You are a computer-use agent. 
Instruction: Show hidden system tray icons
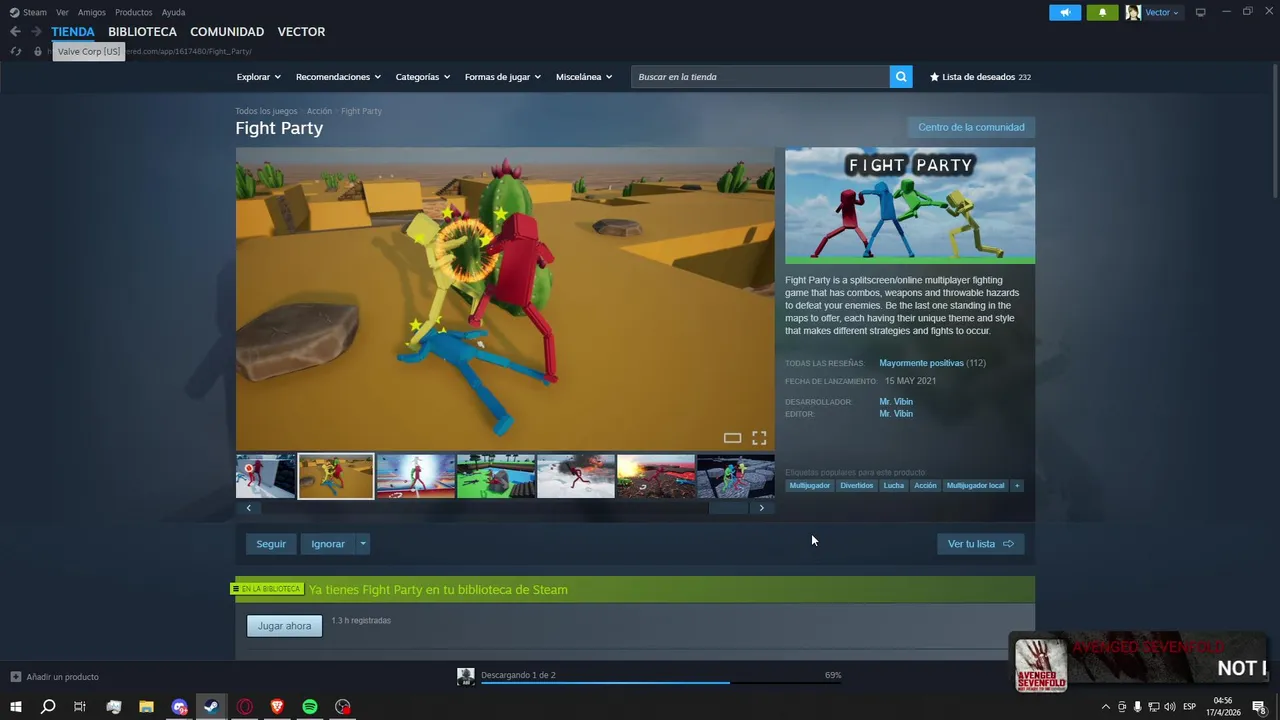[1105, 707]
